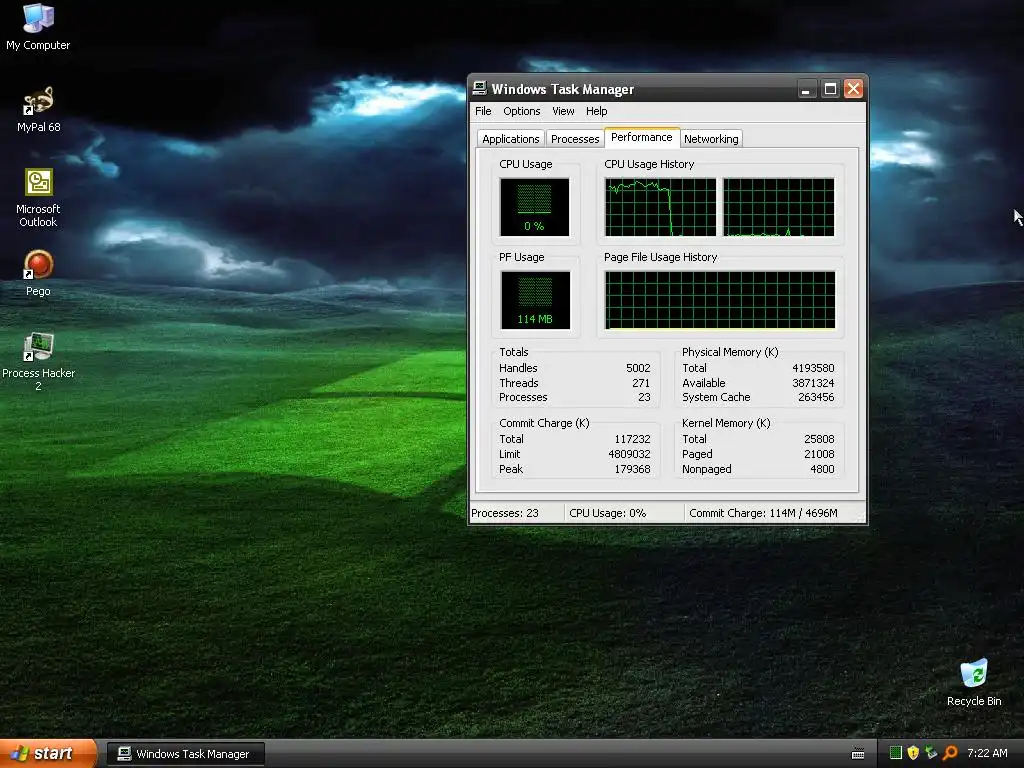Click the Paged kernel memory value 21008

[819, 455]
